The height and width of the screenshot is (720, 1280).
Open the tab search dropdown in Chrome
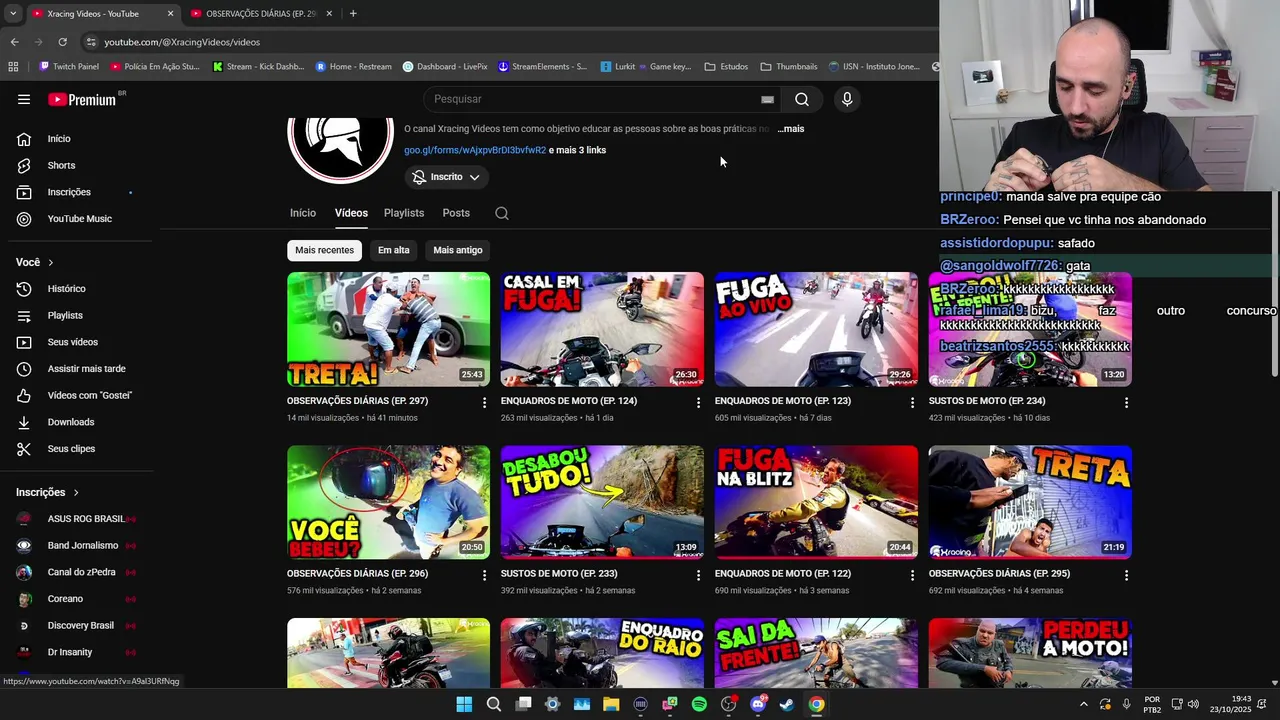pos(12,14)
